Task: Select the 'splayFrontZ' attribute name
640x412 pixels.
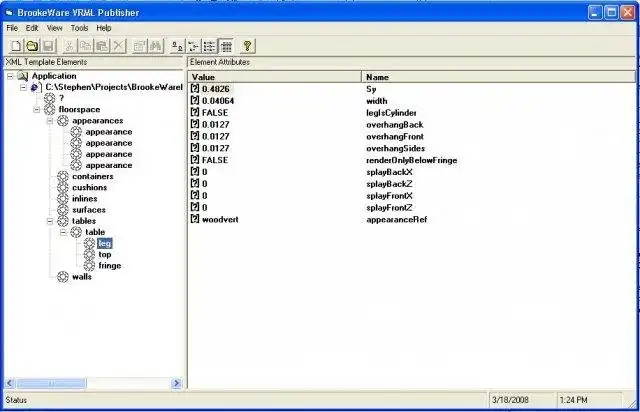Action: [389, 207]
